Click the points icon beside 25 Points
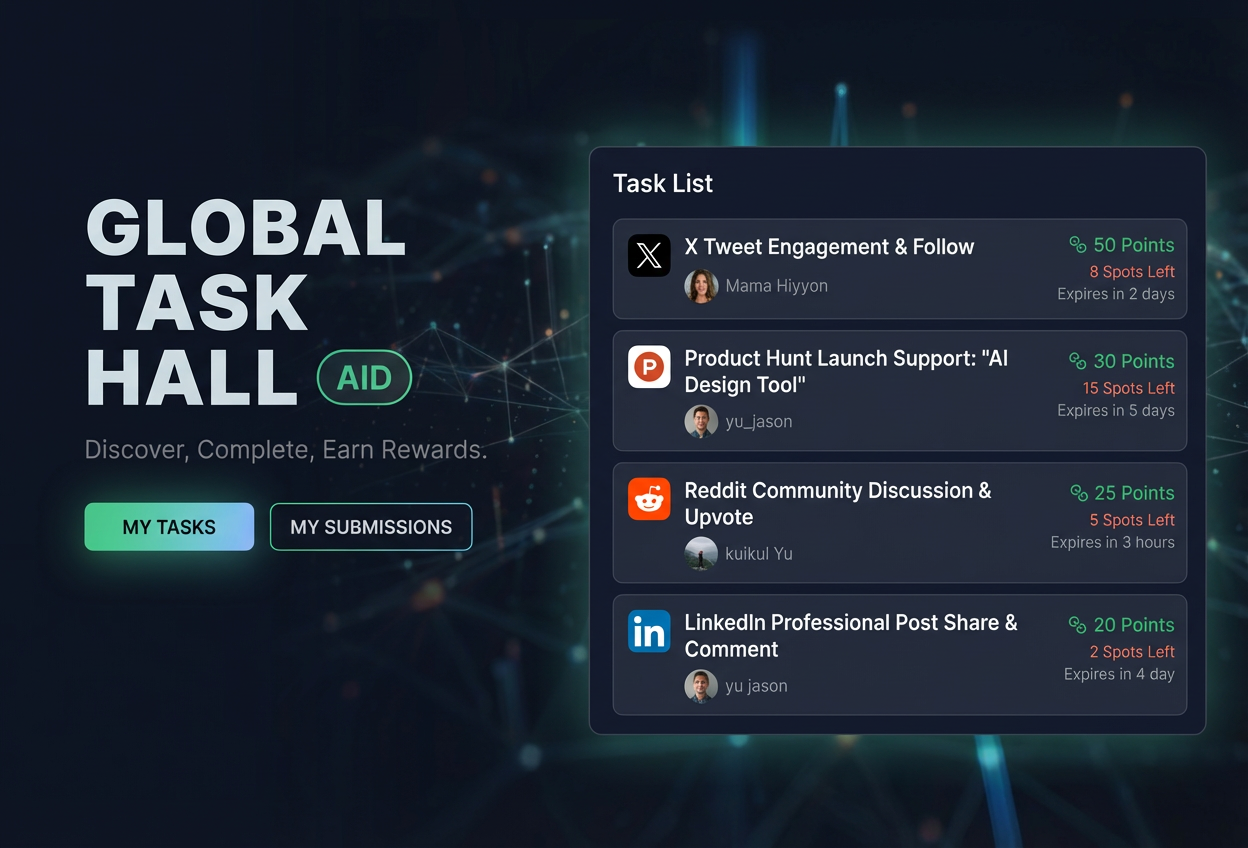Viewport: 1248px width, 848px height. point(1078,493)
